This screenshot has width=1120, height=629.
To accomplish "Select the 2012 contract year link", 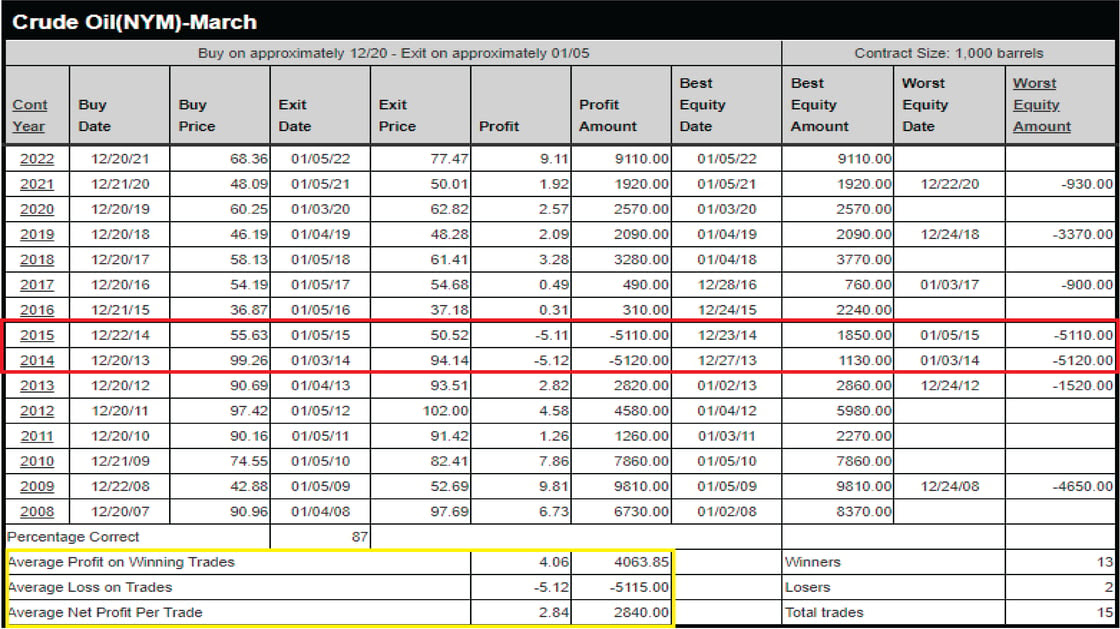I will (x=37, y=411).
